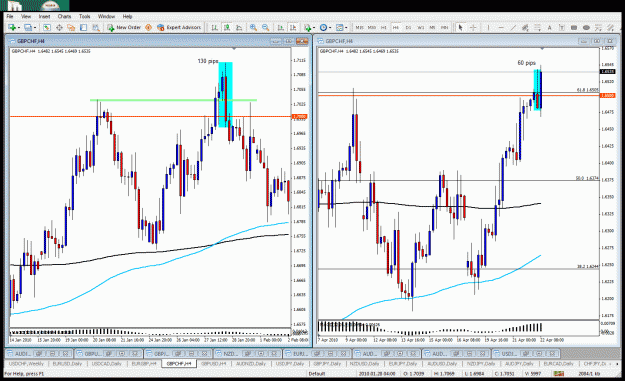625x381 pixels.
Task: Select the minimized EUR chart window
Action: 317,354
